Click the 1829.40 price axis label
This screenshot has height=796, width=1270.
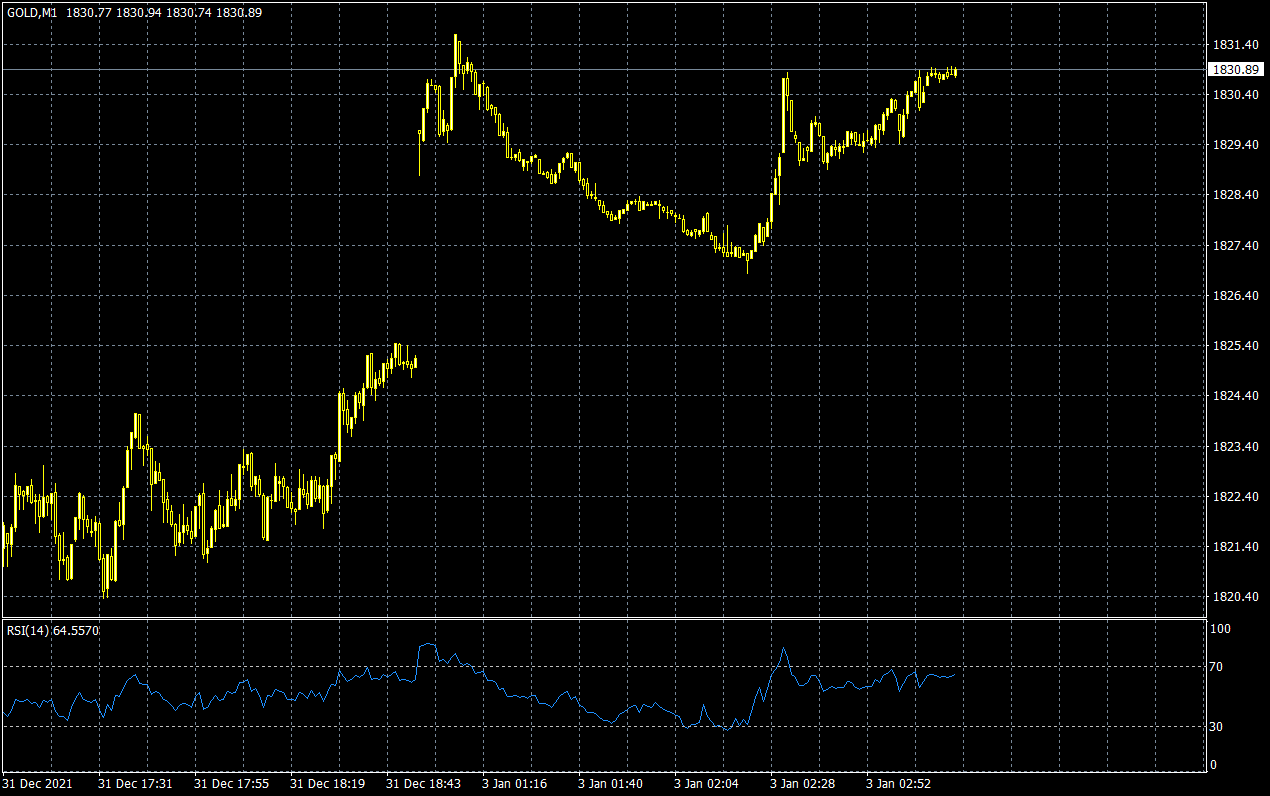click(1234, 145)
